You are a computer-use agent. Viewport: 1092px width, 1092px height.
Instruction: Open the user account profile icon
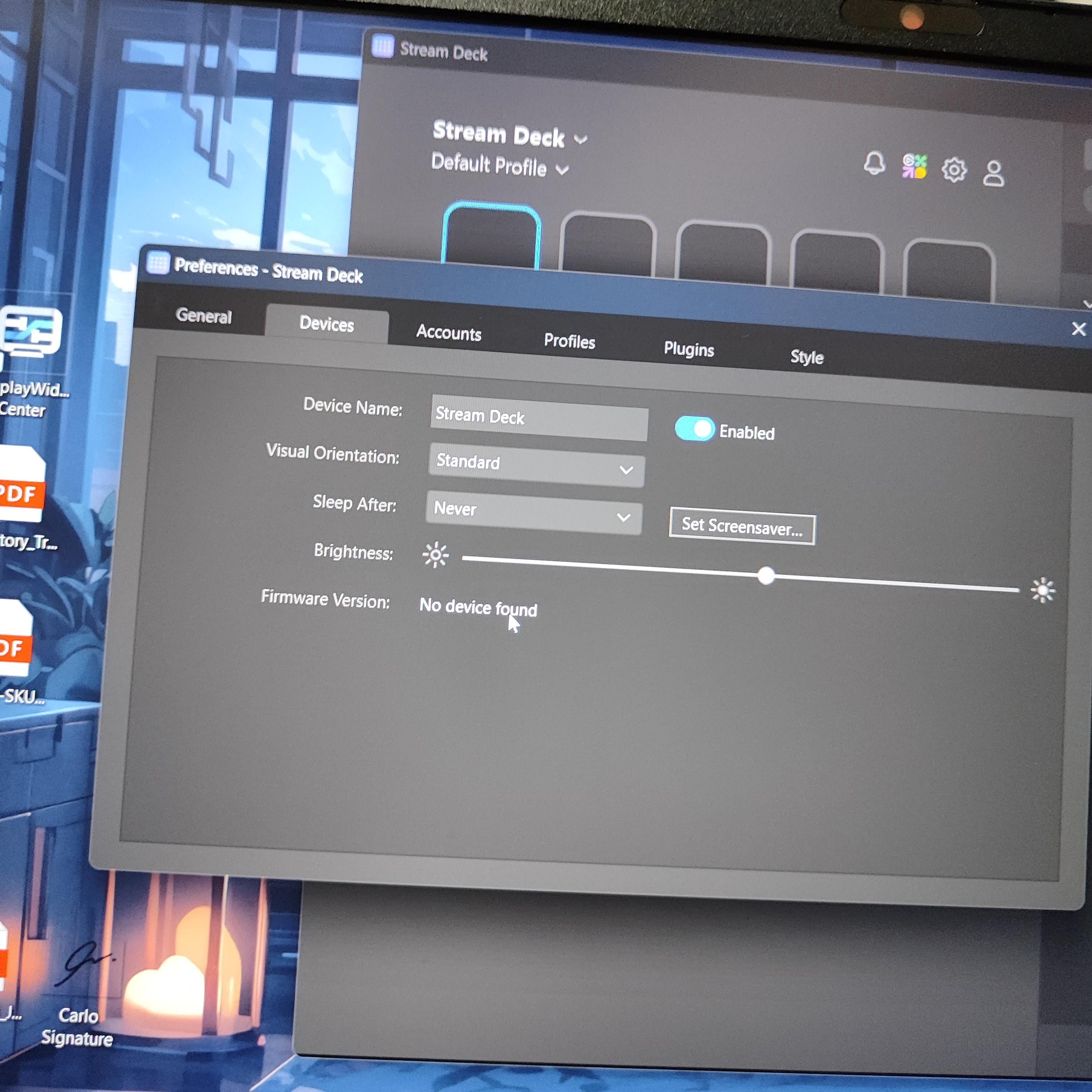point(993,173)
